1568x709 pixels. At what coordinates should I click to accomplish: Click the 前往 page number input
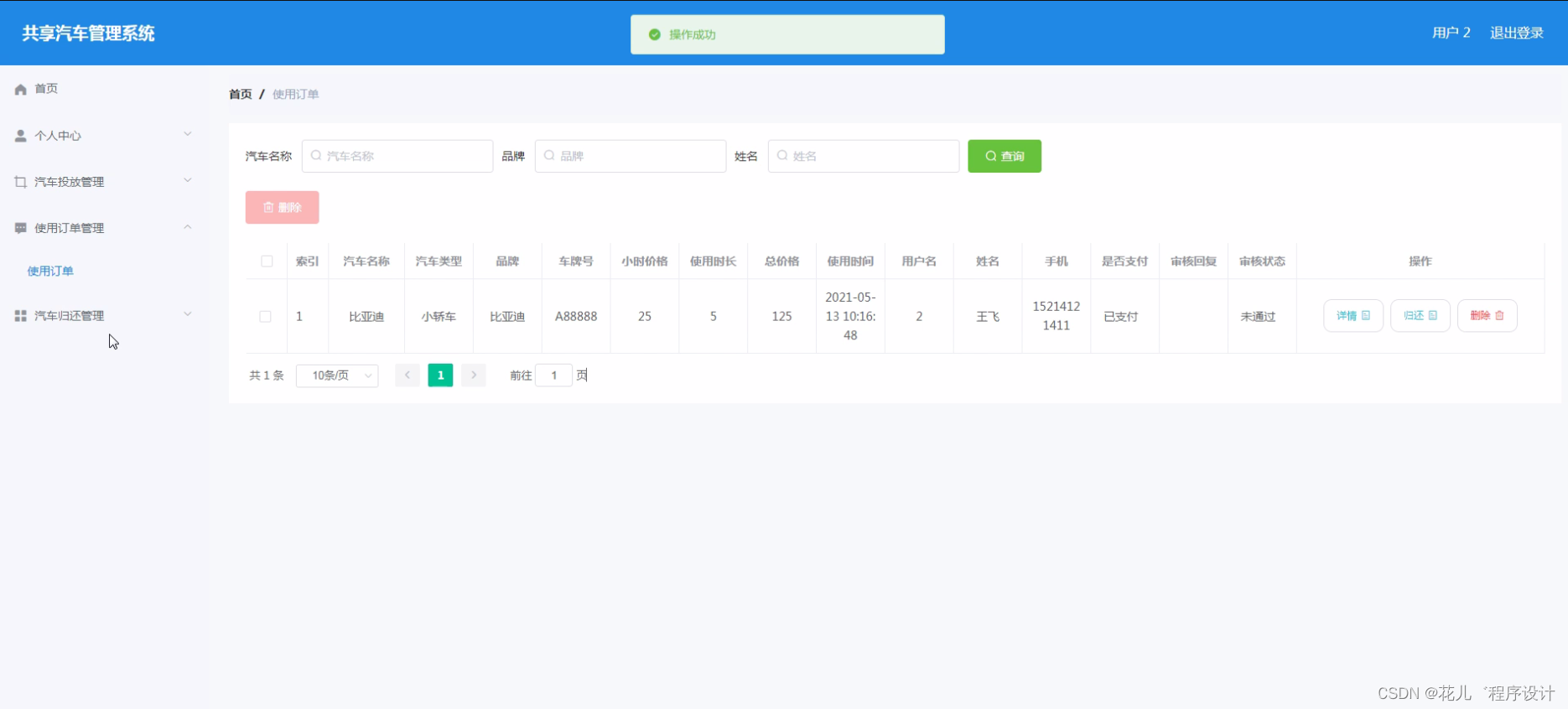(x=553, y=375)
